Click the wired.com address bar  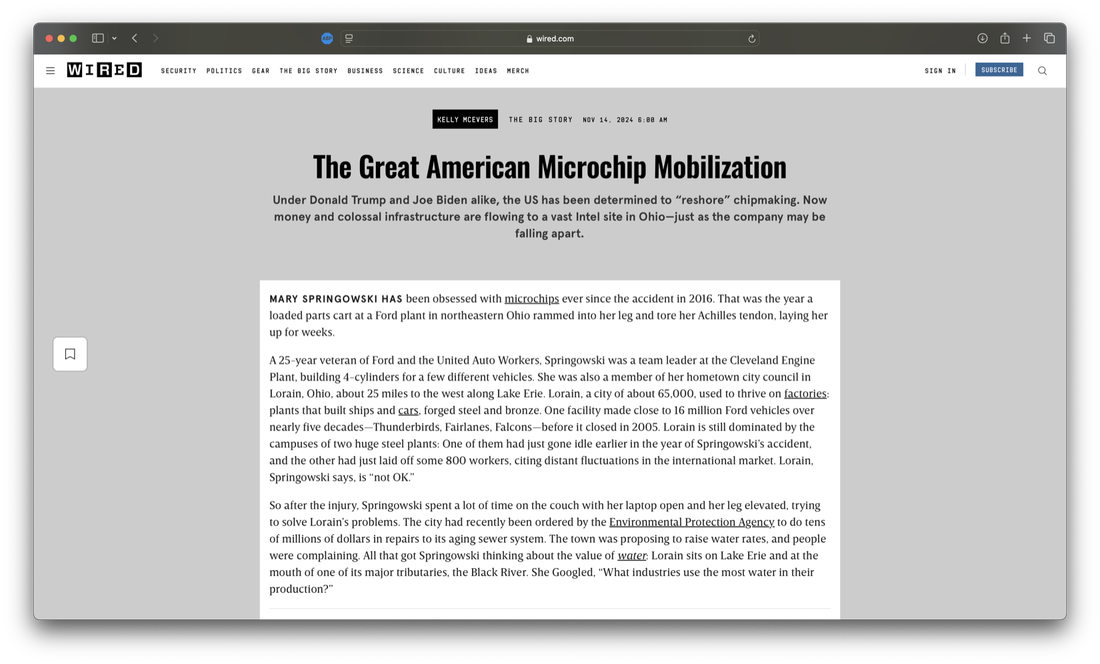tap(549, 39)
